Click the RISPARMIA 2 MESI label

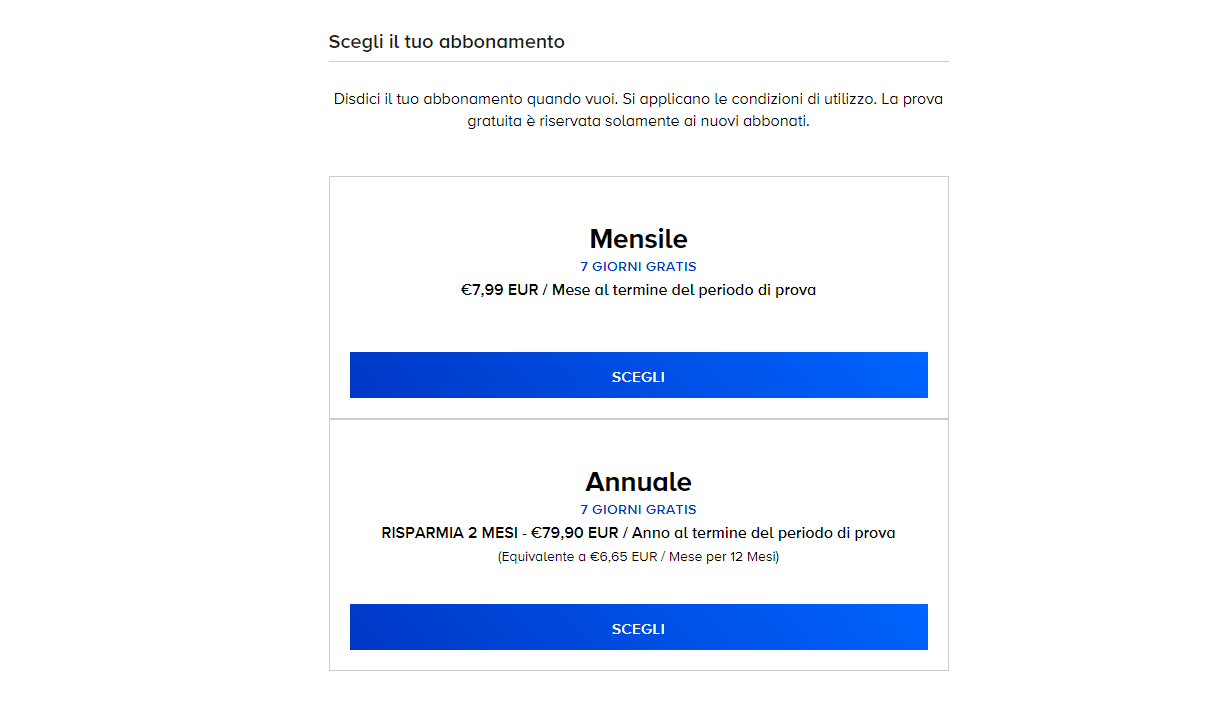pos(449,533)
